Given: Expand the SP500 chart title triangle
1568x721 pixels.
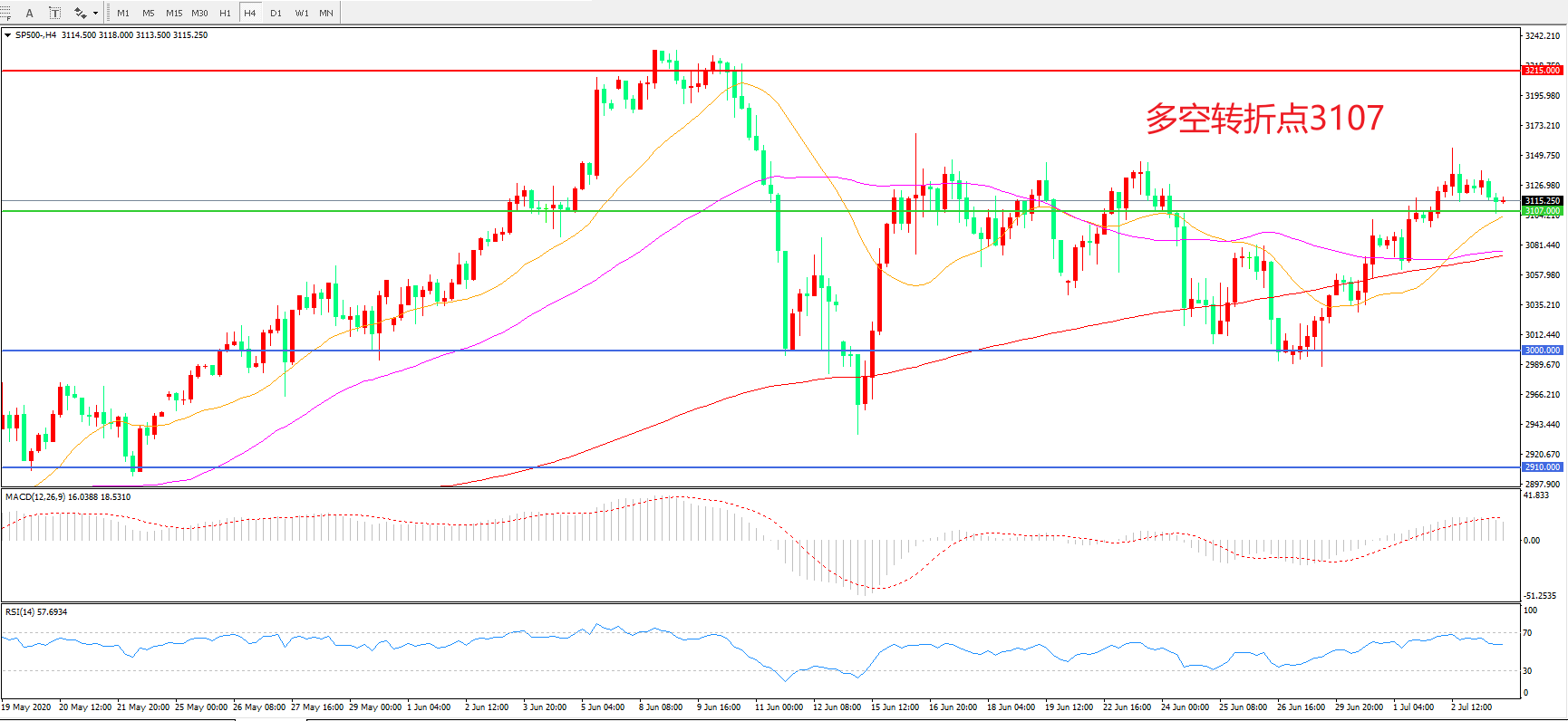Looking at the screenshot, I should click(8, 35).
